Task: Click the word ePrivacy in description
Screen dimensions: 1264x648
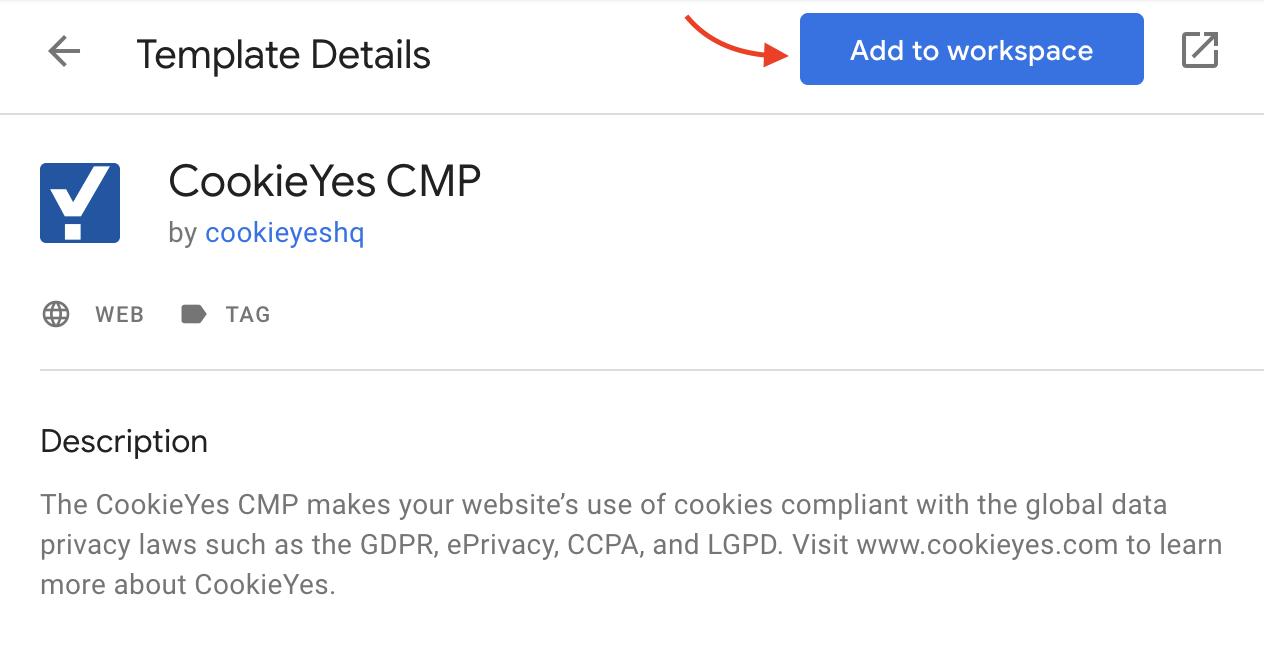Action: (x=487, y=545)
